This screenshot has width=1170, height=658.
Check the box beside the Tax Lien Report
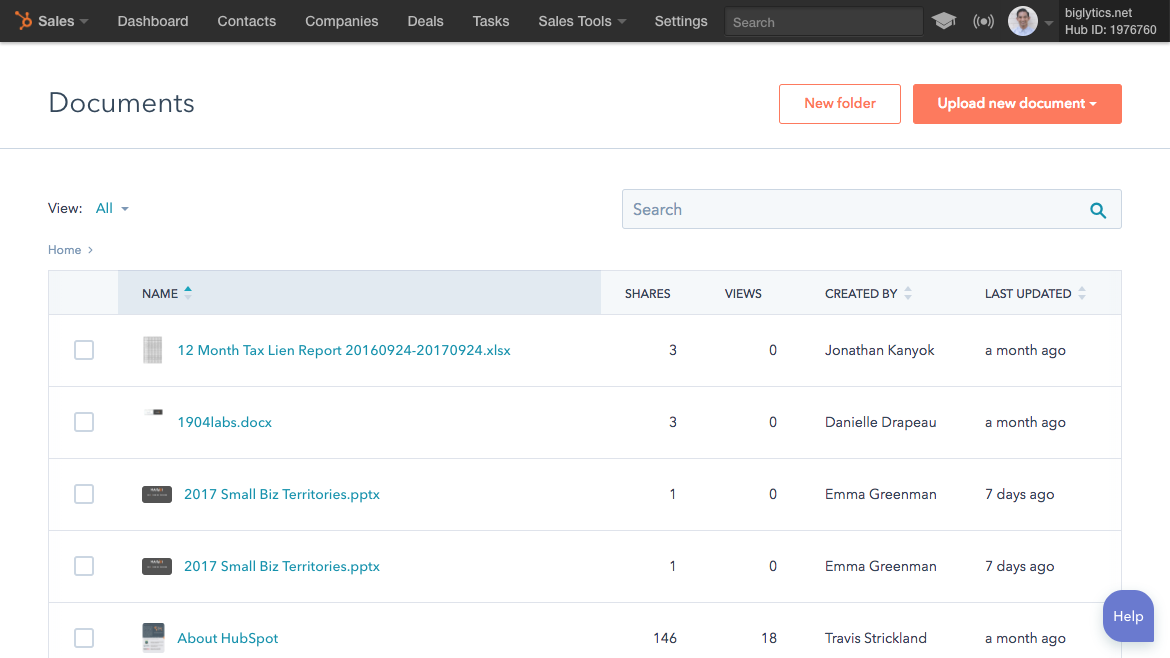point(84,350)
